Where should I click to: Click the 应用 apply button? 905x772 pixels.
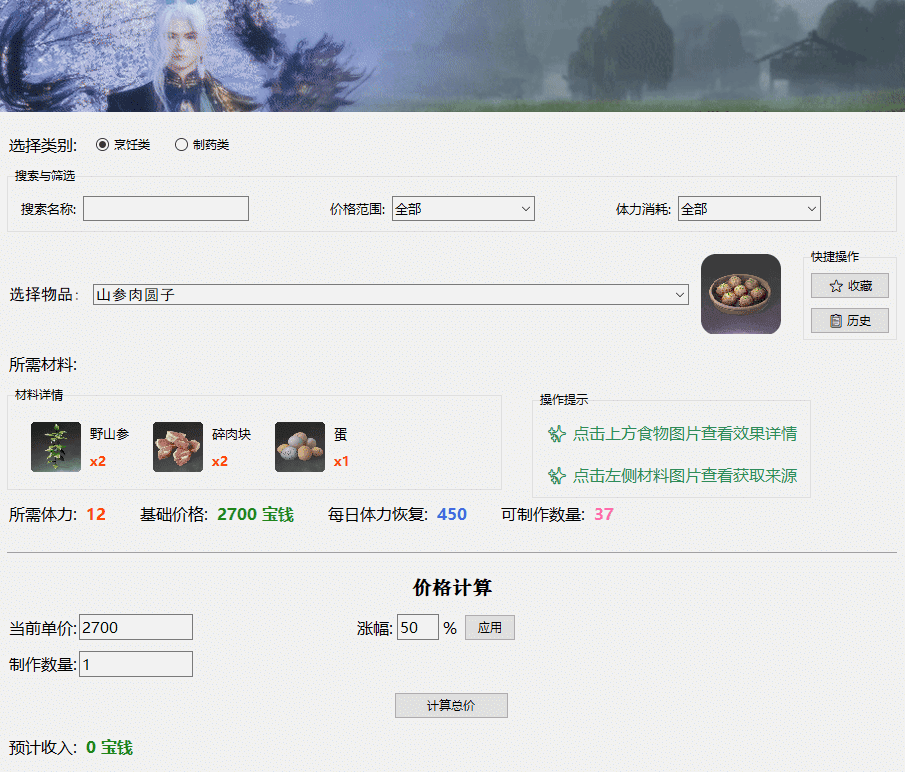pos(489,627)
